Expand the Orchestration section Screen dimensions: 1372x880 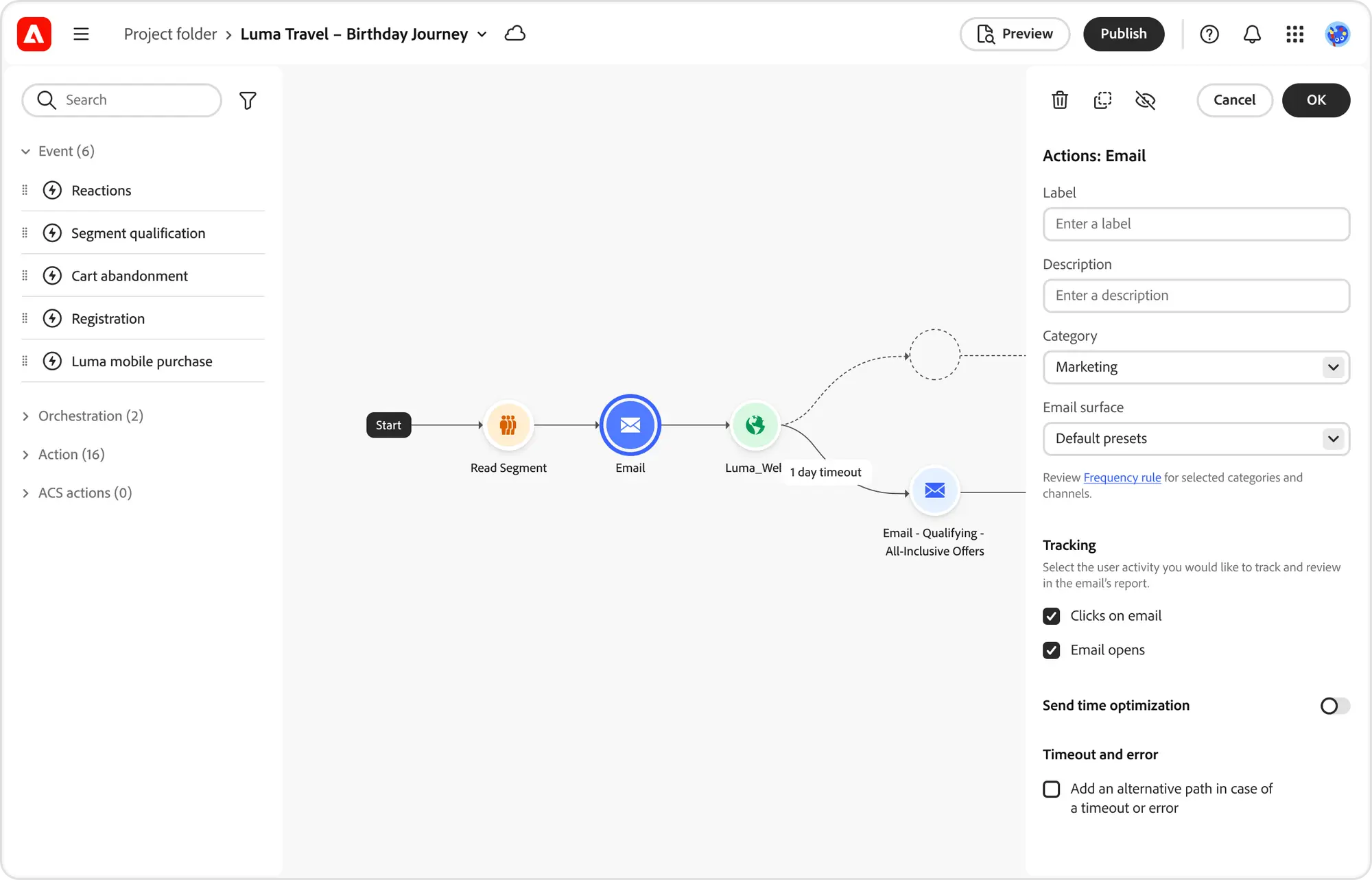pos(91,416)
